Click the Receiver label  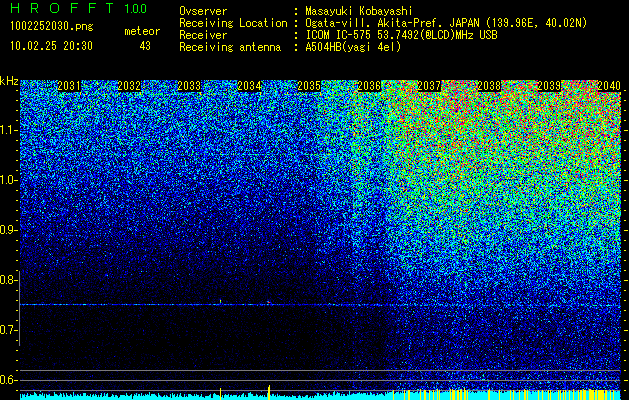(x=203, y=35)
